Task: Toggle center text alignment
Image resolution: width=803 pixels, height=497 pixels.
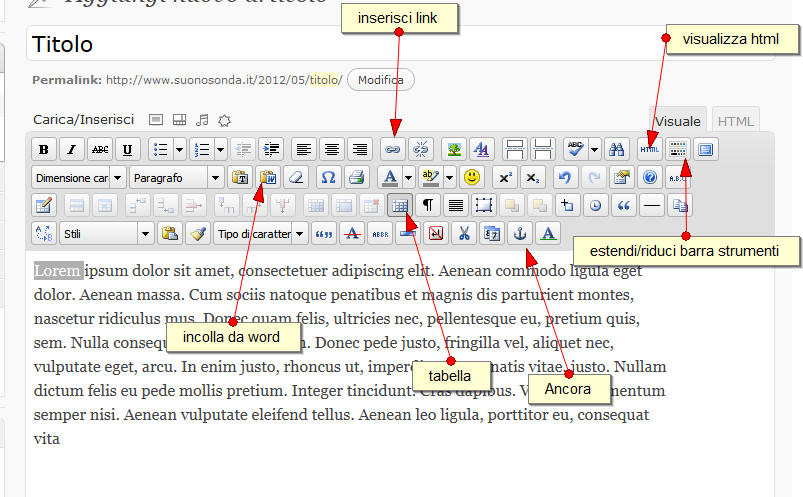Action: click(x=332, y=150)
